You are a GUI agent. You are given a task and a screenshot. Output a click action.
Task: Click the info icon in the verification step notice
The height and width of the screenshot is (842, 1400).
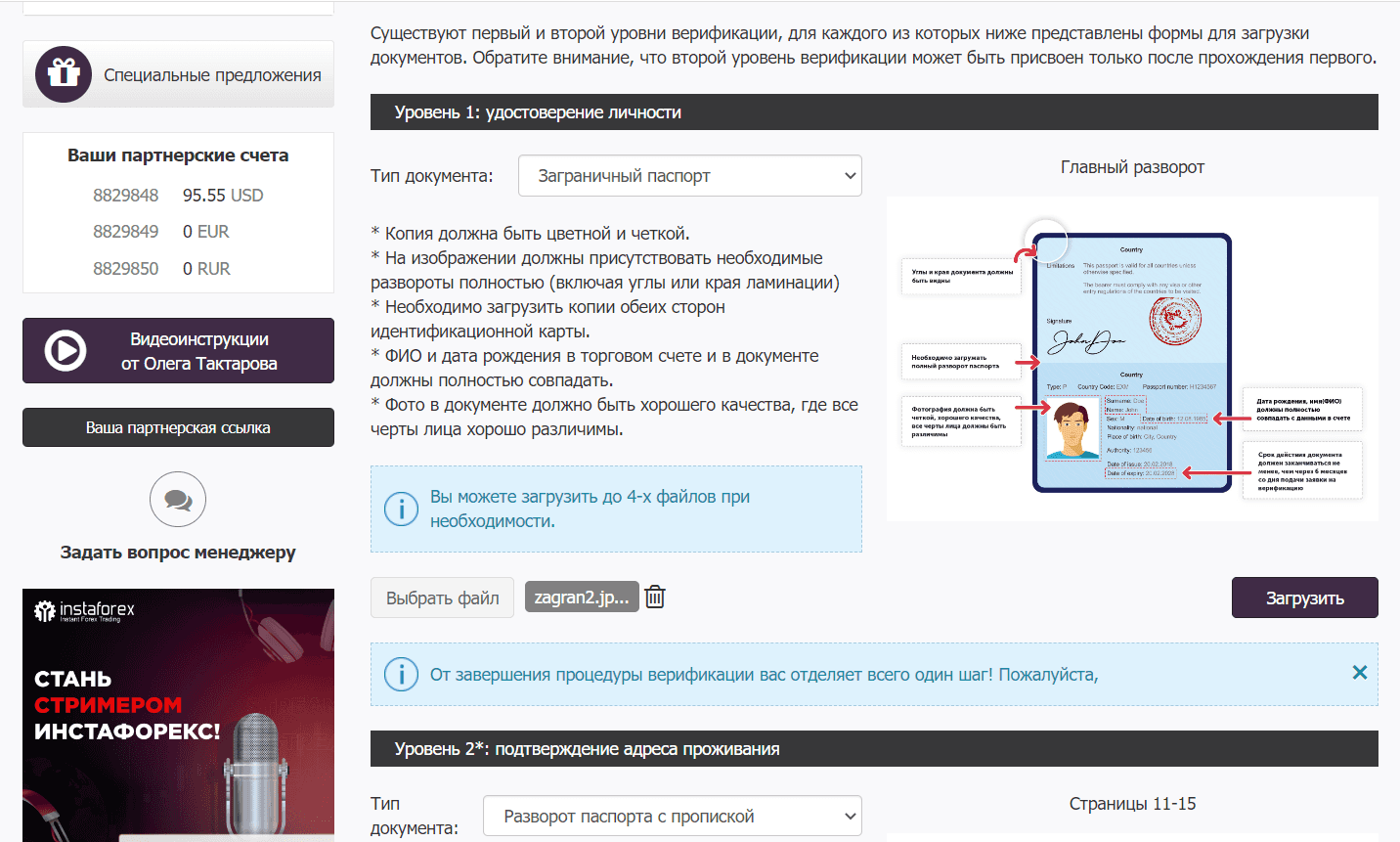click(x=401, y=675)
